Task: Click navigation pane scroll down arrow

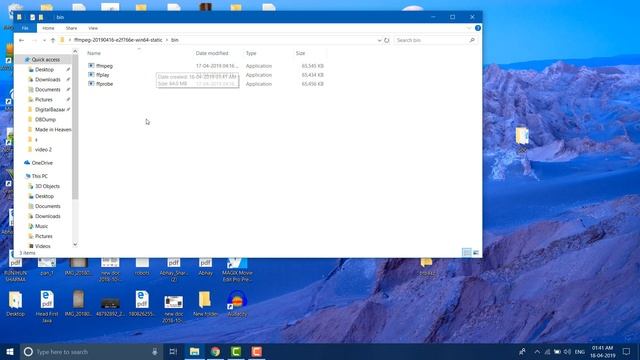Action: [75, 244]
